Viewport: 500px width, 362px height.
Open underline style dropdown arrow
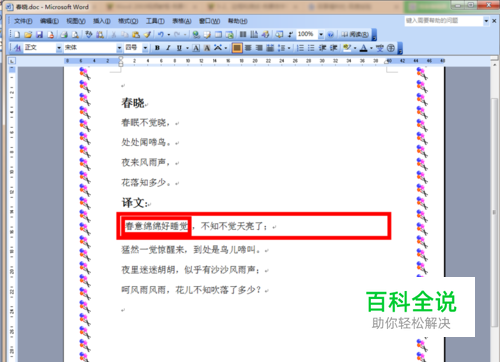pos(187,48)
